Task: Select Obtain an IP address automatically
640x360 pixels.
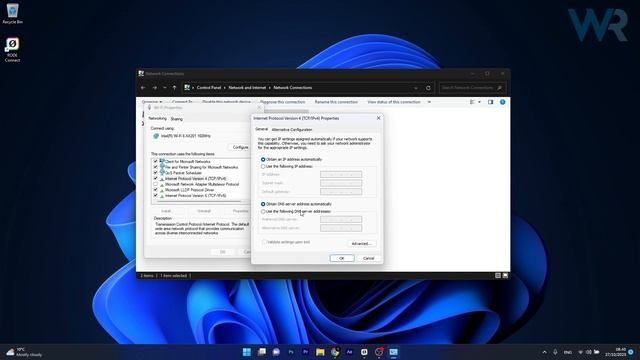Action: point(263,159)
